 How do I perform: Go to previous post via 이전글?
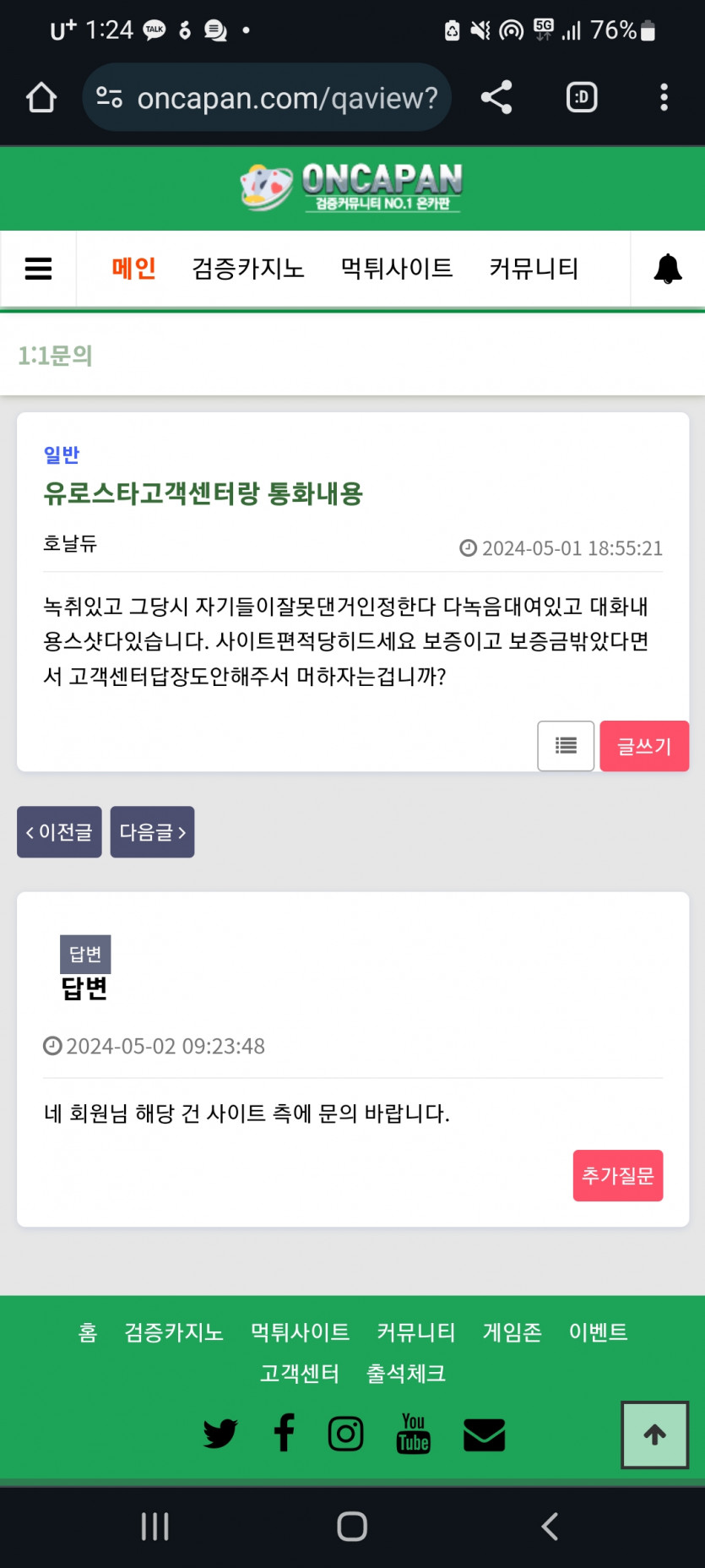[x=59, y=832]
